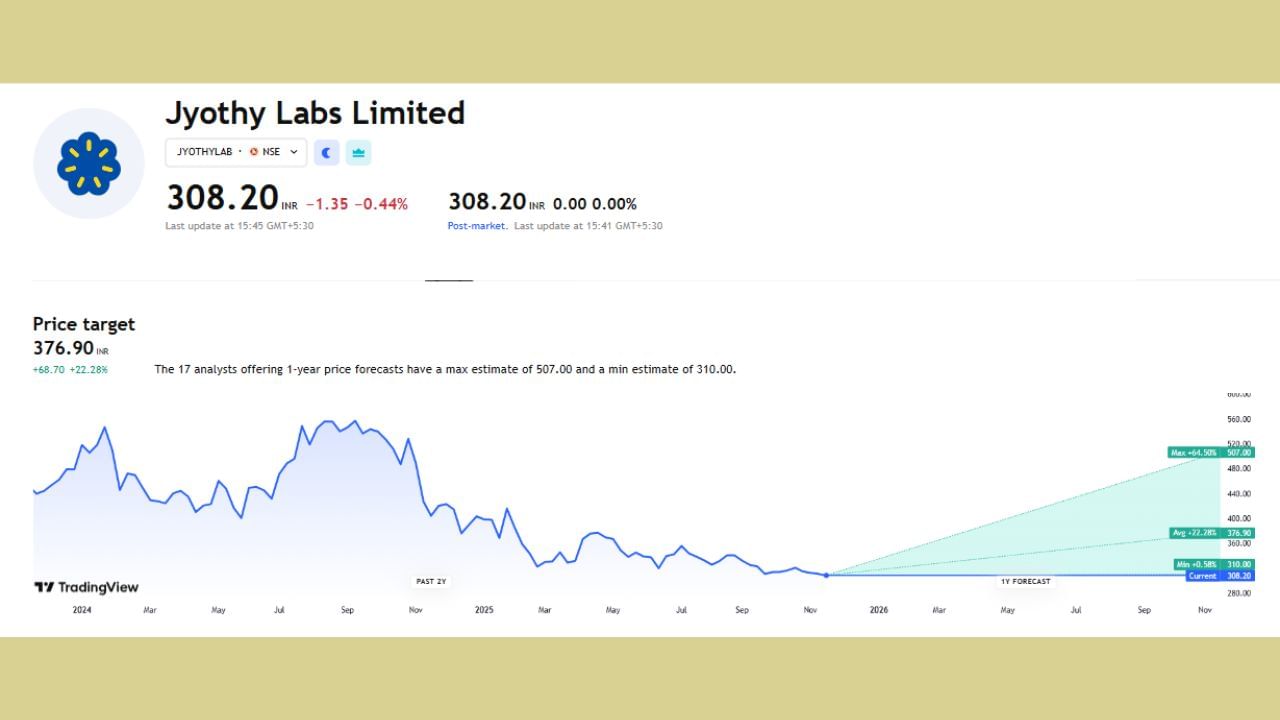Image resolution: width=1280 pixels, height=720 pixels.
Task: Click the Max +64.50% forecast label
Action: 1194,453
